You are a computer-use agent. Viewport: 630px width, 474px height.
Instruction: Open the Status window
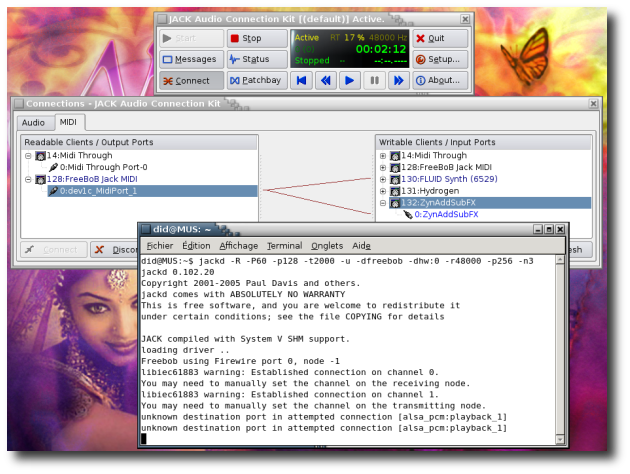256,59
